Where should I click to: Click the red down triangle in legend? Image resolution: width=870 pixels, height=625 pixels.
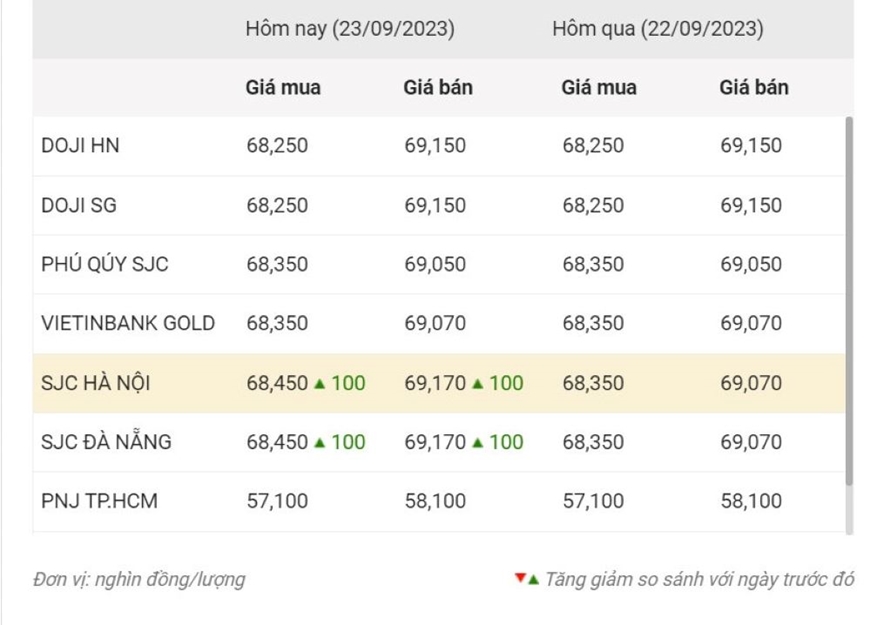click(x=520, y=578)
